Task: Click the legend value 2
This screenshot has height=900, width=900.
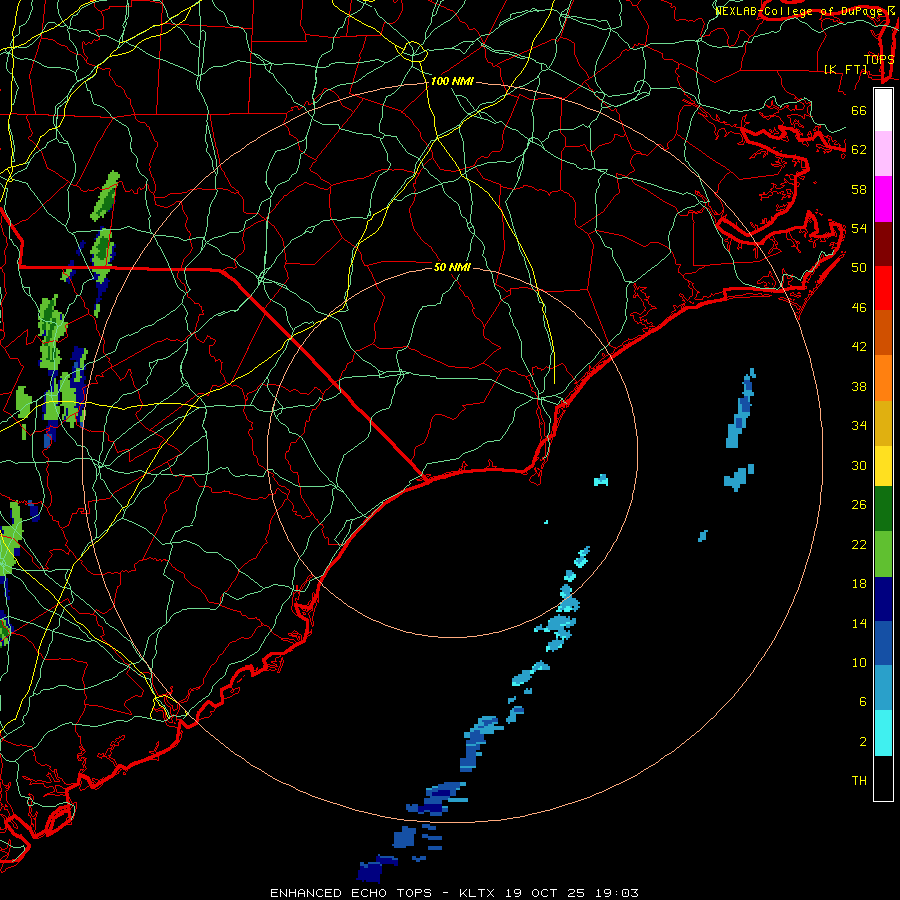Action: tap(863, 742)
